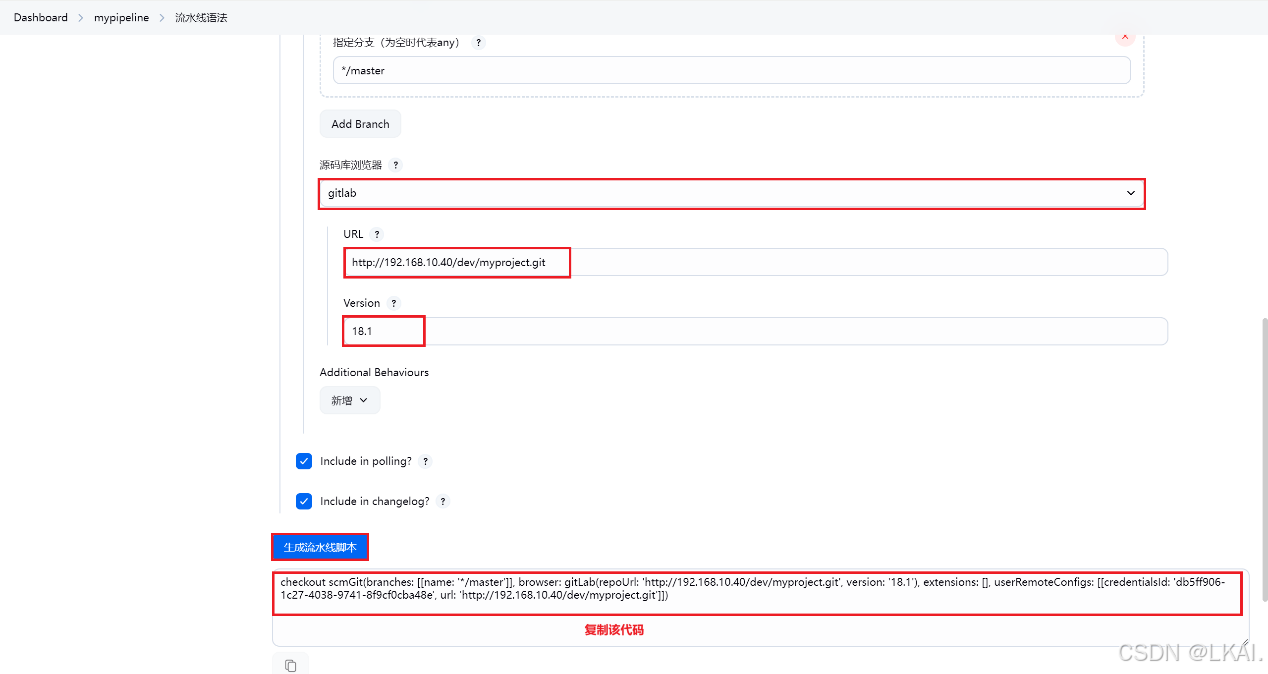Image resolution: width=1268 pixels, height=674 pixels.
Task: Open help for Include in changelog
Action: pos(443,501)
